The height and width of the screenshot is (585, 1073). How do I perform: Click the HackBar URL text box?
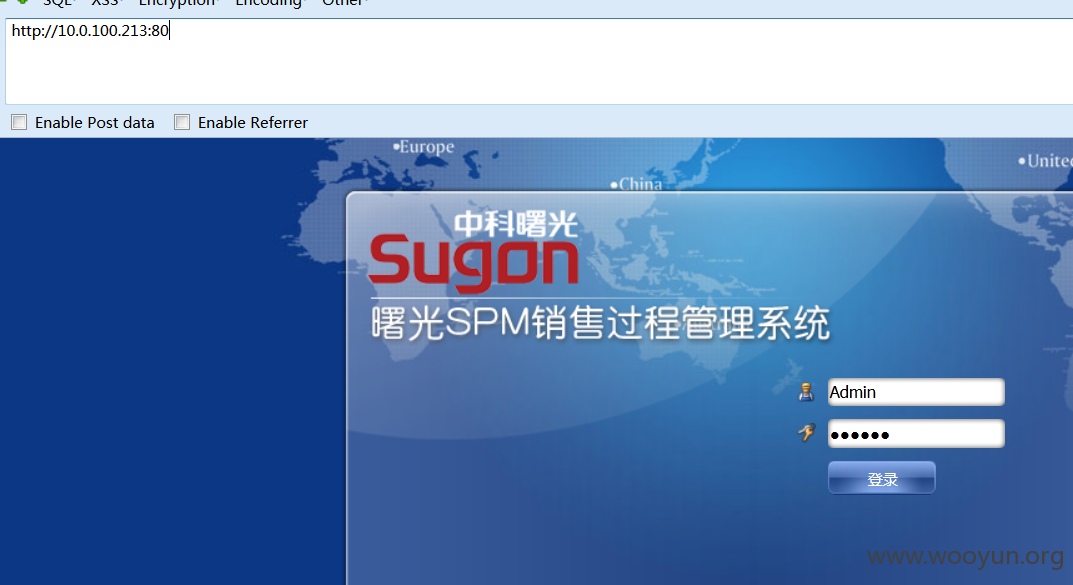tap(539, 61)
